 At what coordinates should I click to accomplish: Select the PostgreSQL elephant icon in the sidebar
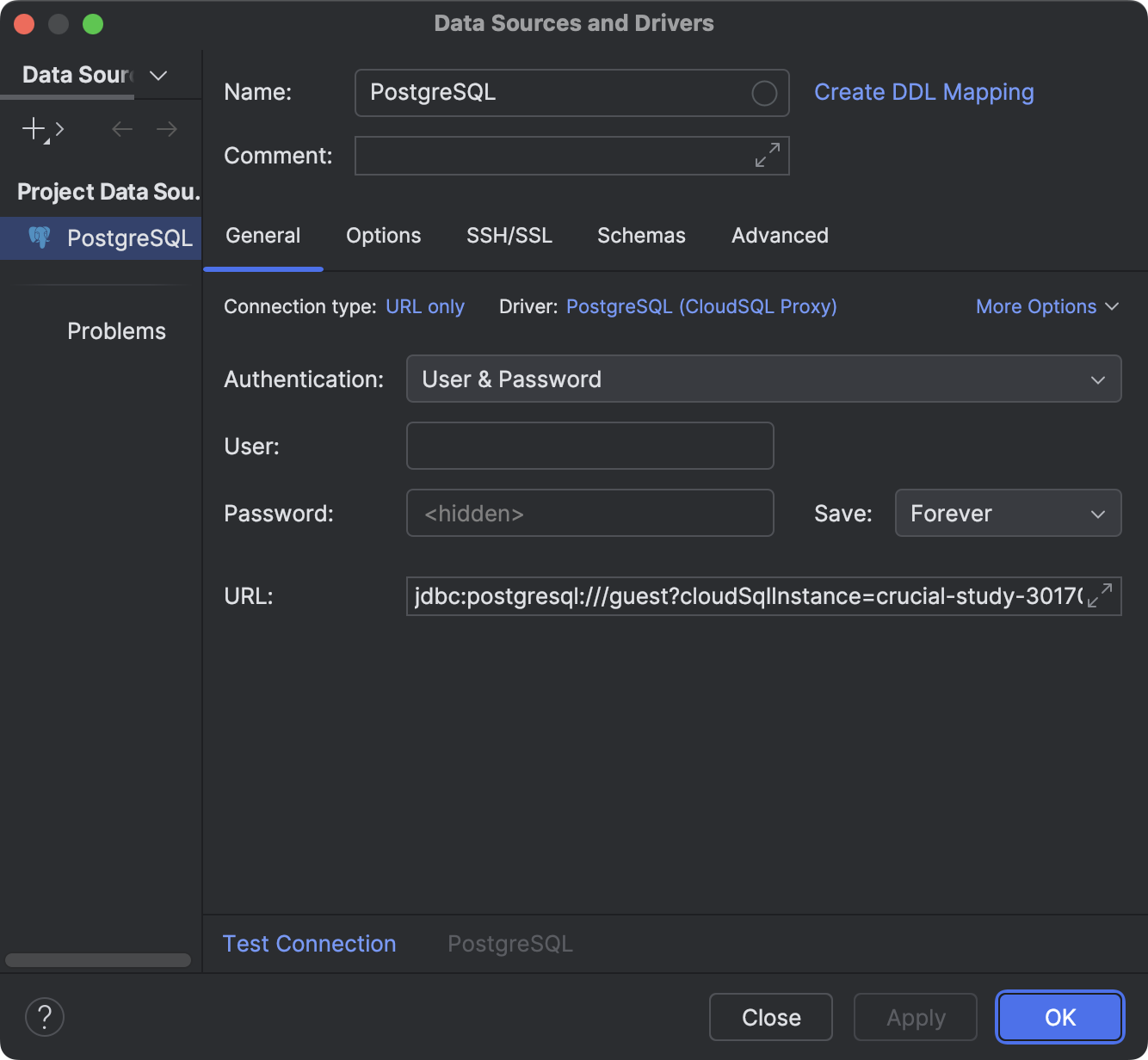(40, 238)
